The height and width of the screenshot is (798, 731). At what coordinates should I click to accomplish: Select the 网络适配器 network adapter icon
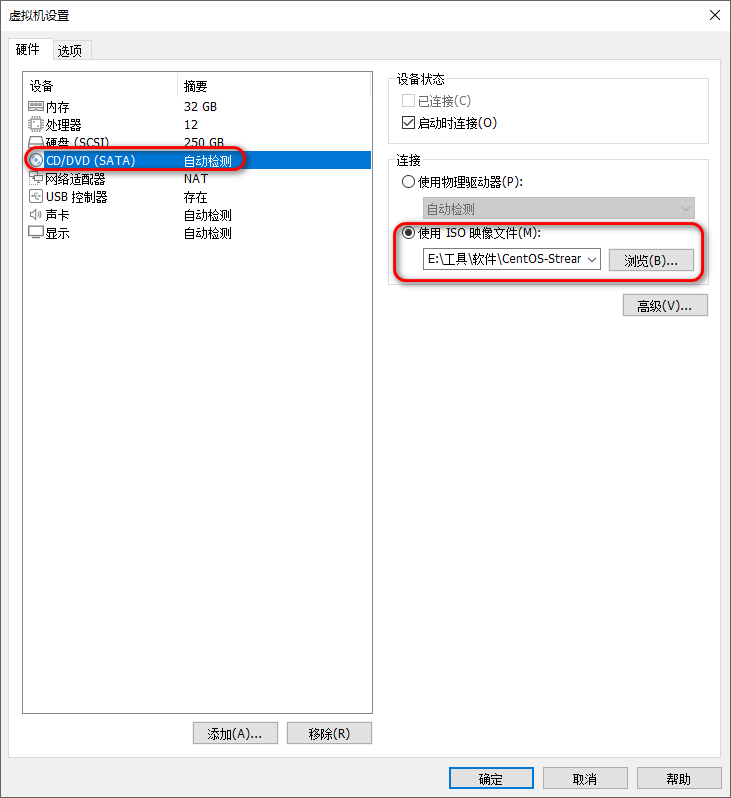(x=36, y=178)
